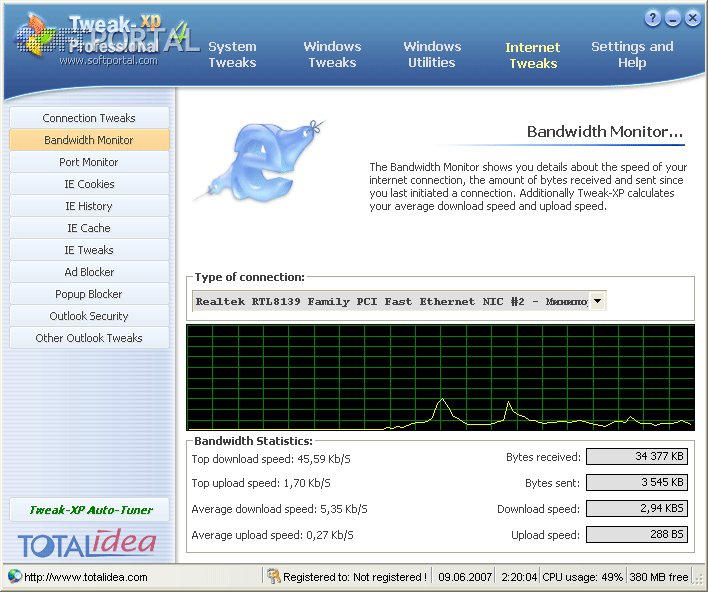
Task: Open the Windows Tweaks tab
Action: pos(332,54)
